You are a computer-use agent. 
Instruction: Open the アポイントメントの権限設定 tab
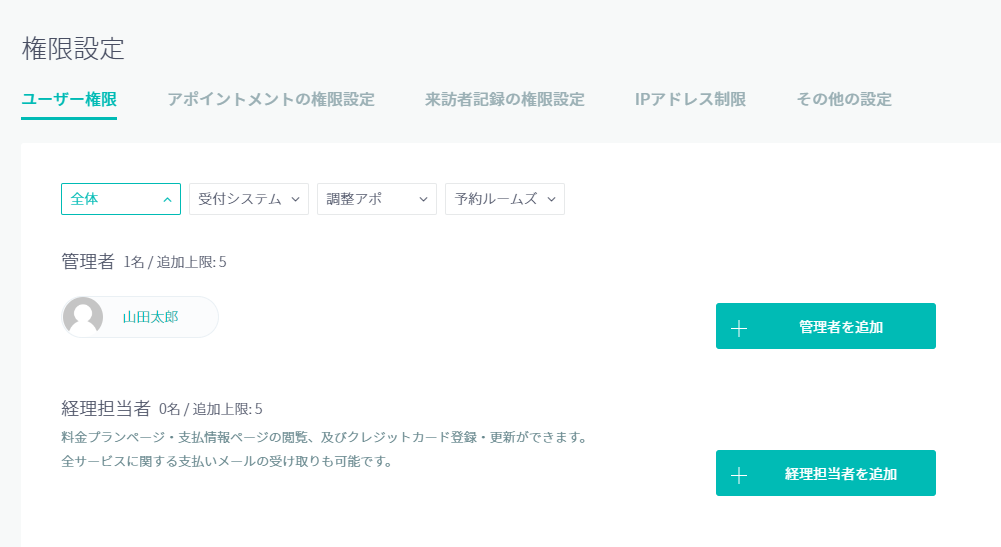(x=271, y=100)
